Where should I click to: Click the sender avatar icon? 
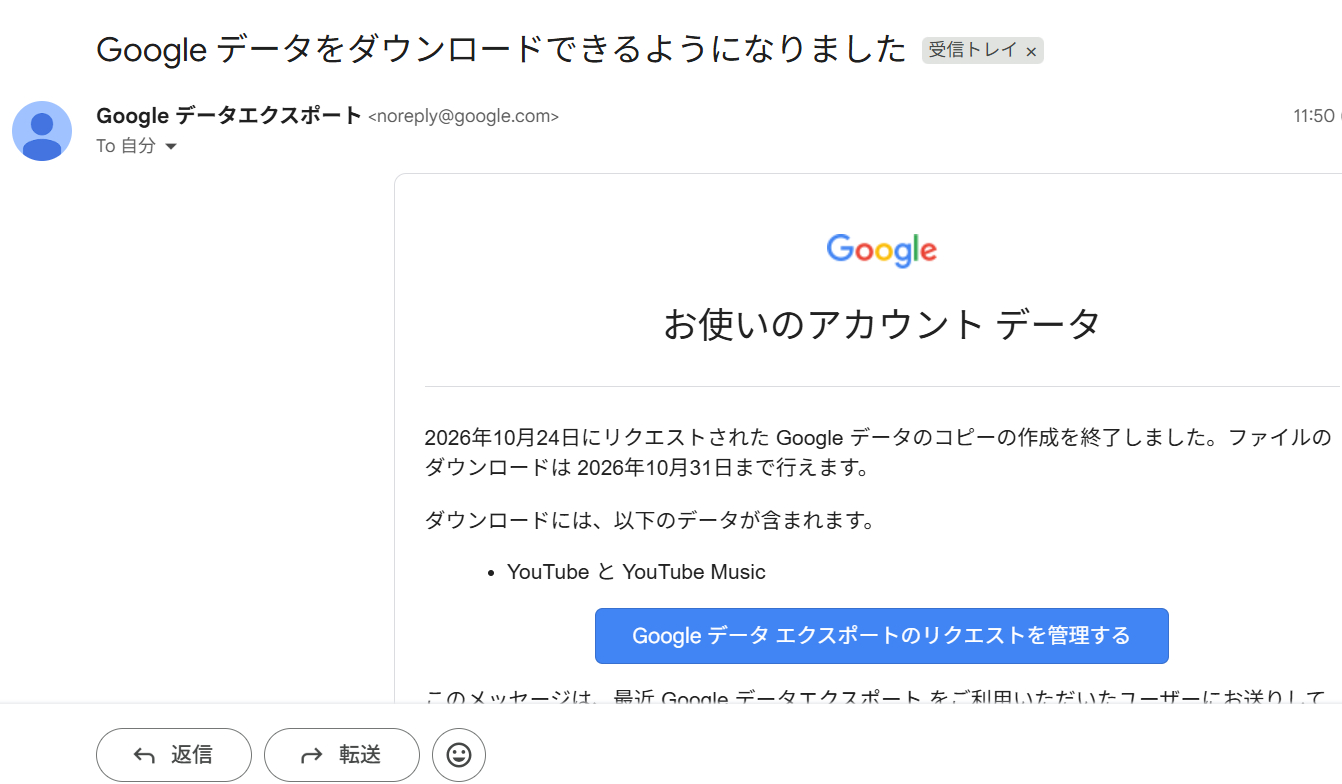pyautogui.click(x=42, y=131)
